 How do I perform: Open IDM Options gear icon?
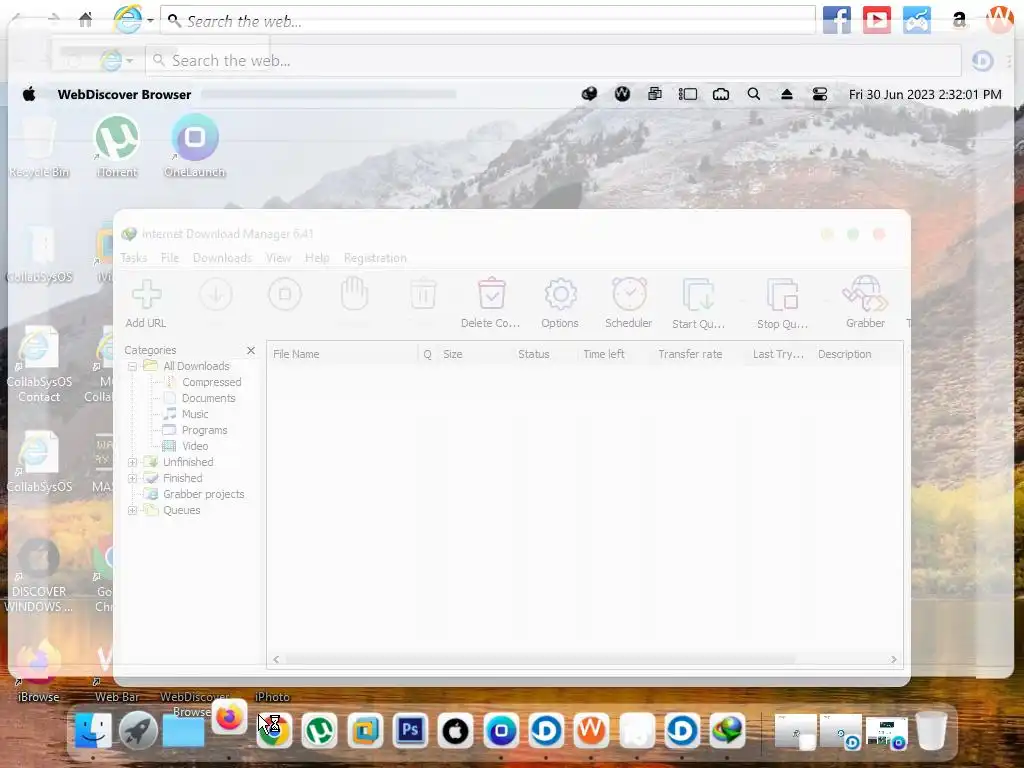pos(560,304)
